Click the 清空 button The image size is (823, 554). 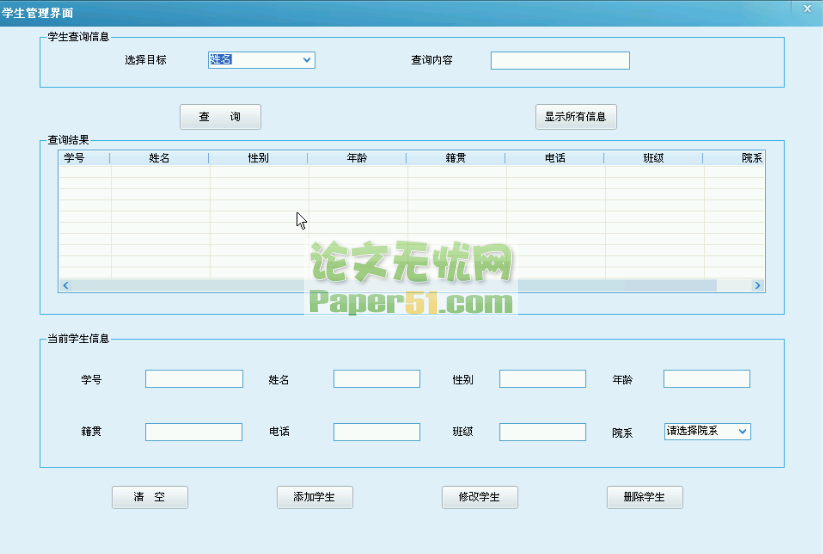(x=150, y=497)
